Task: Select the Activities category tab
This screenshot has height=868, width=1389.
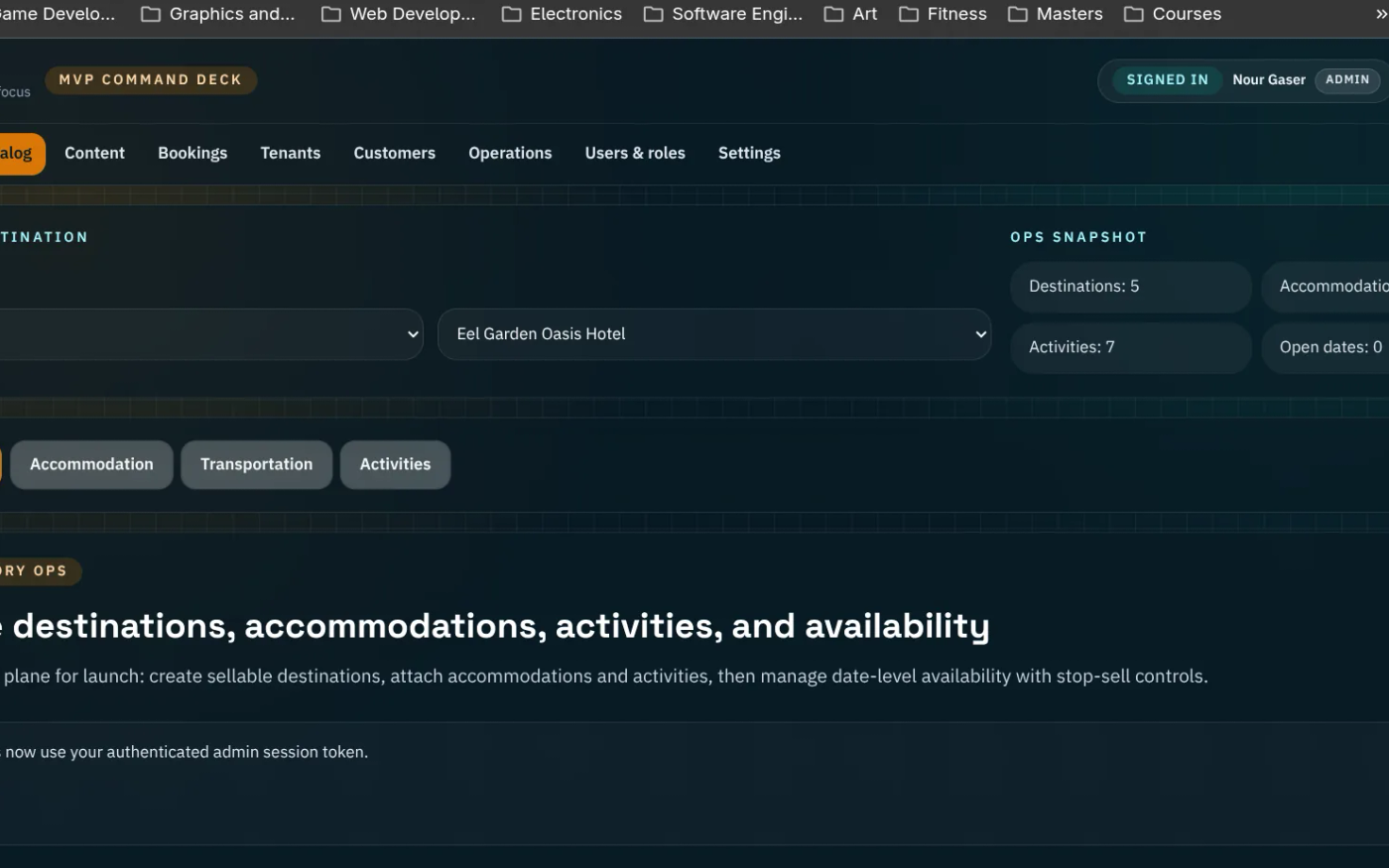Action: coord(395,464)
